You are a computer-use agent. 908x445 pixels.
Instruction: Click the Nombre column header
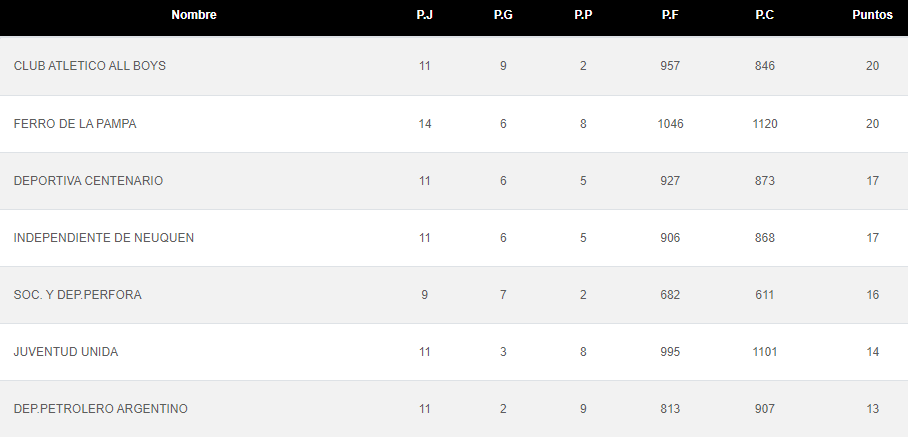[x=194, y=15]
